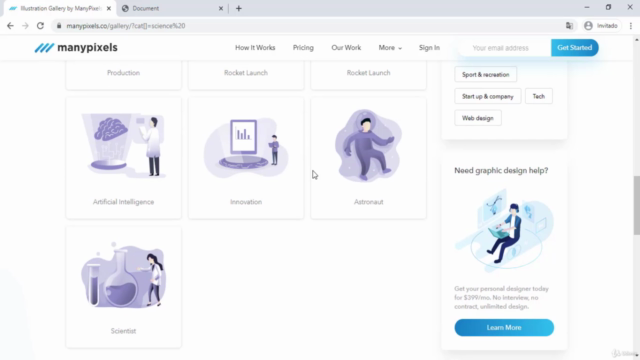The height and width of the screenshot is (360, 640).
Task: Click the browser back arrow
Action: 10,26
